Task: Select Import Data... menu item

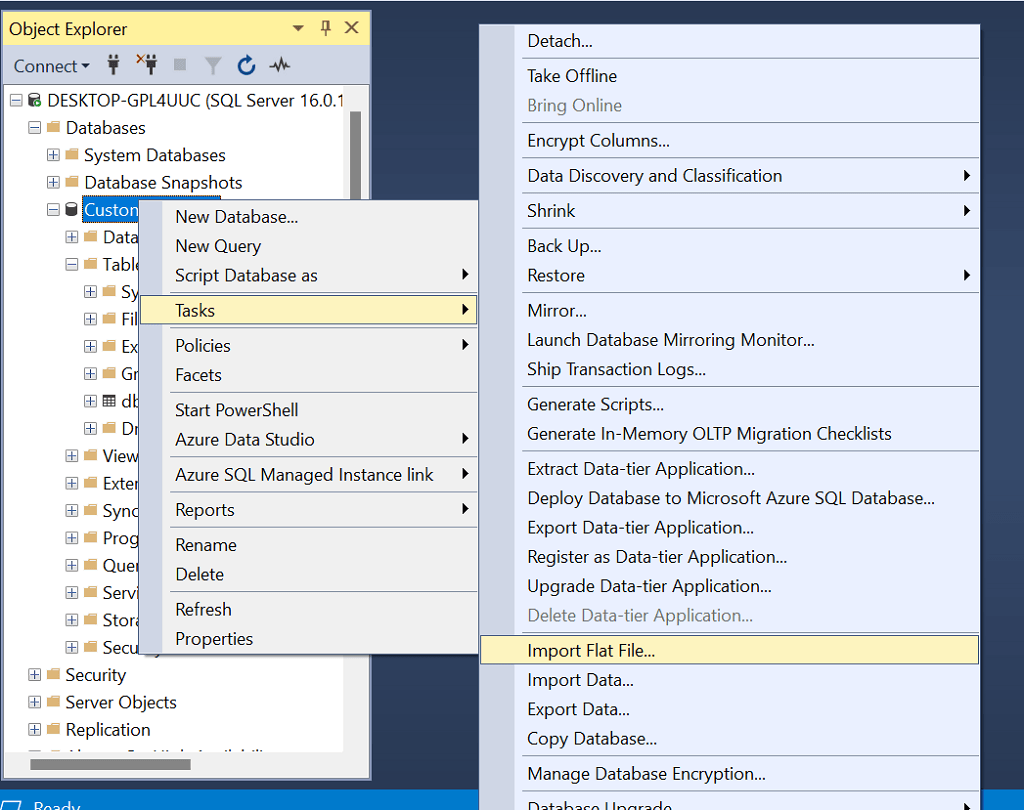Action: pos(729,680)
